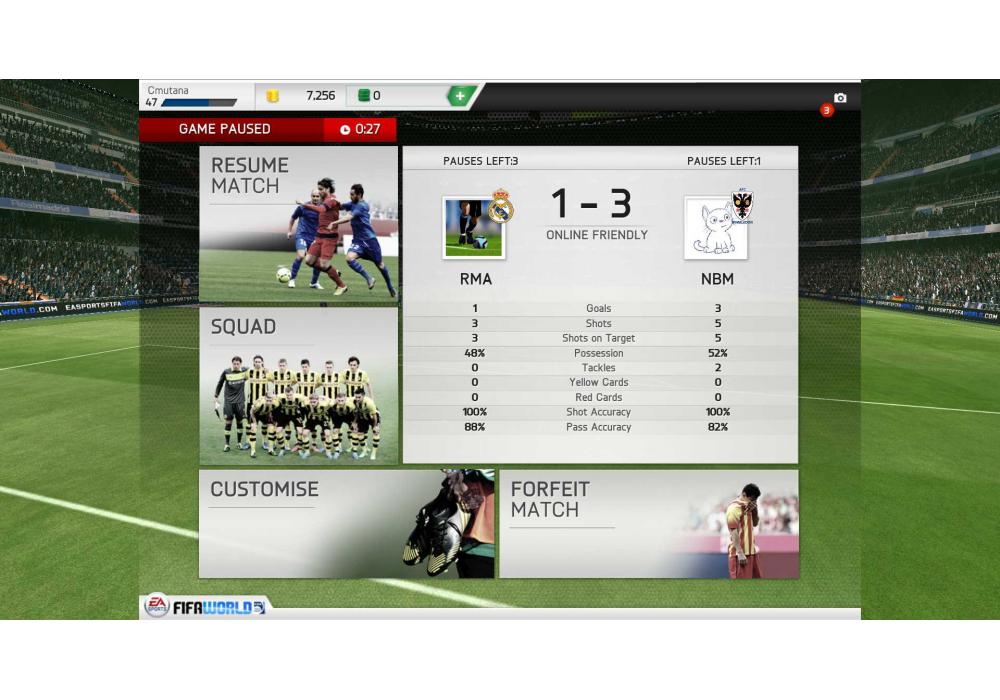Click the EA Sports FIFA World logo
The height and width of the screenshot is (700, 1000).
pyautogui.click(x=205, y=606)
